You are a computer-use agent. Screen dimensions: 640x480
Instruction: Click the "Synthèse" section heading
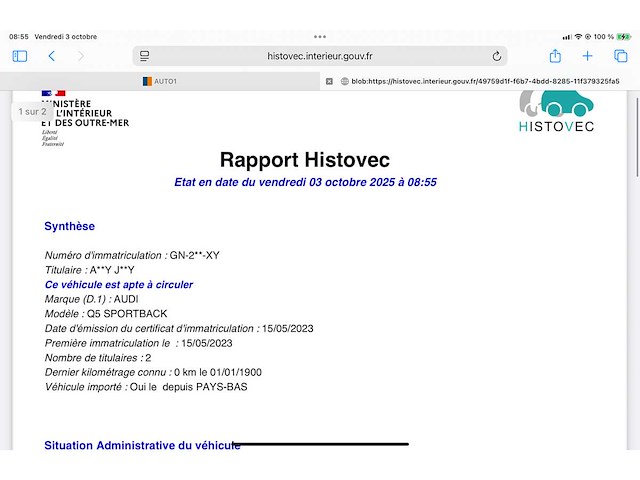[69, 227]
